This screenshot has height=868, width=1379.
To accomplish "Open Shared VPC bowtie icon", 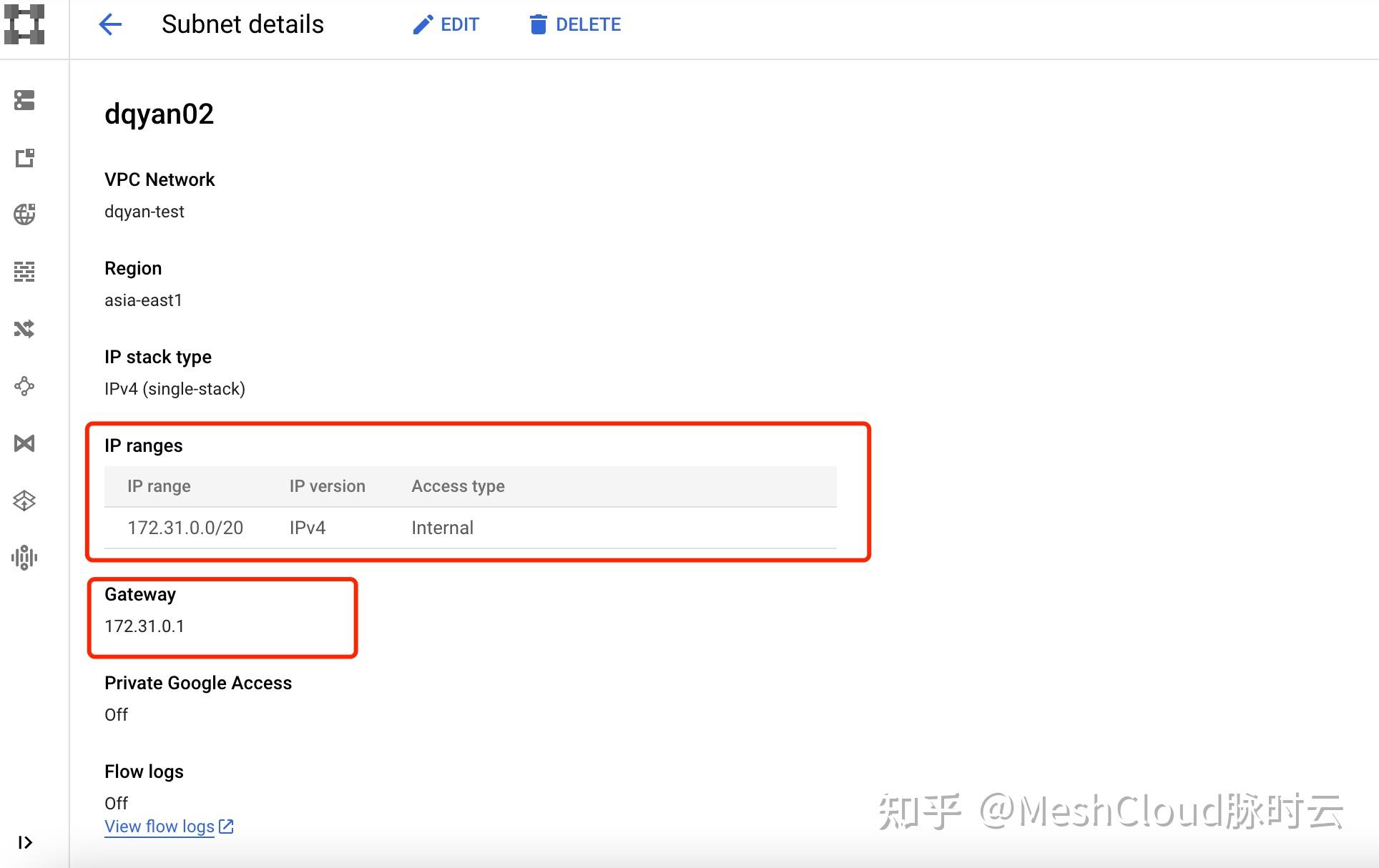I will 24,443.
